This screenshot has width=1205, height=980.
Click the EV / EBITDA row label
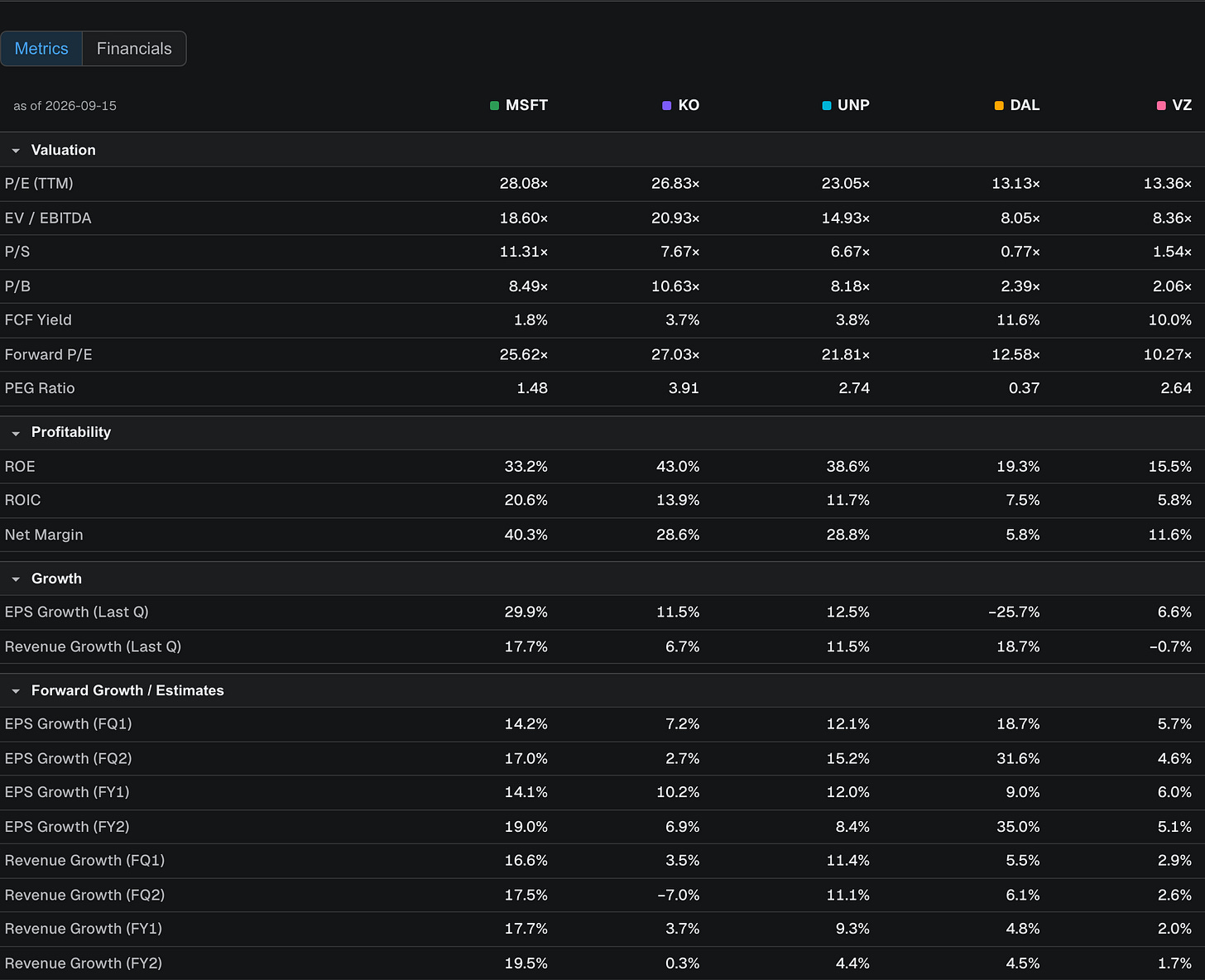click(x=48, y=219)
